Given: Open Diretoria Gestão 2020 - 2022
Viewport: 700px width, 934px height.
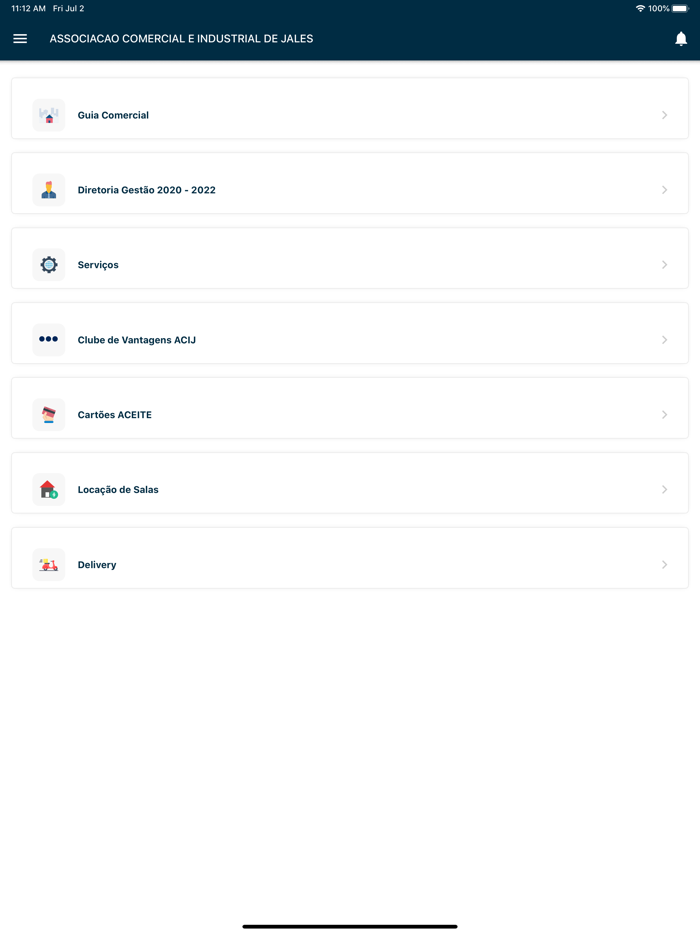Looking at the screenshot, I should (147, 190).
